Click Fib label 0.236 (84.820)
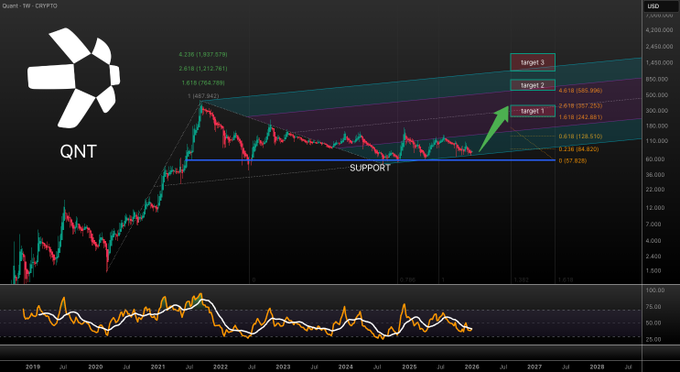680x372 pixels. [x=579, y=149]
